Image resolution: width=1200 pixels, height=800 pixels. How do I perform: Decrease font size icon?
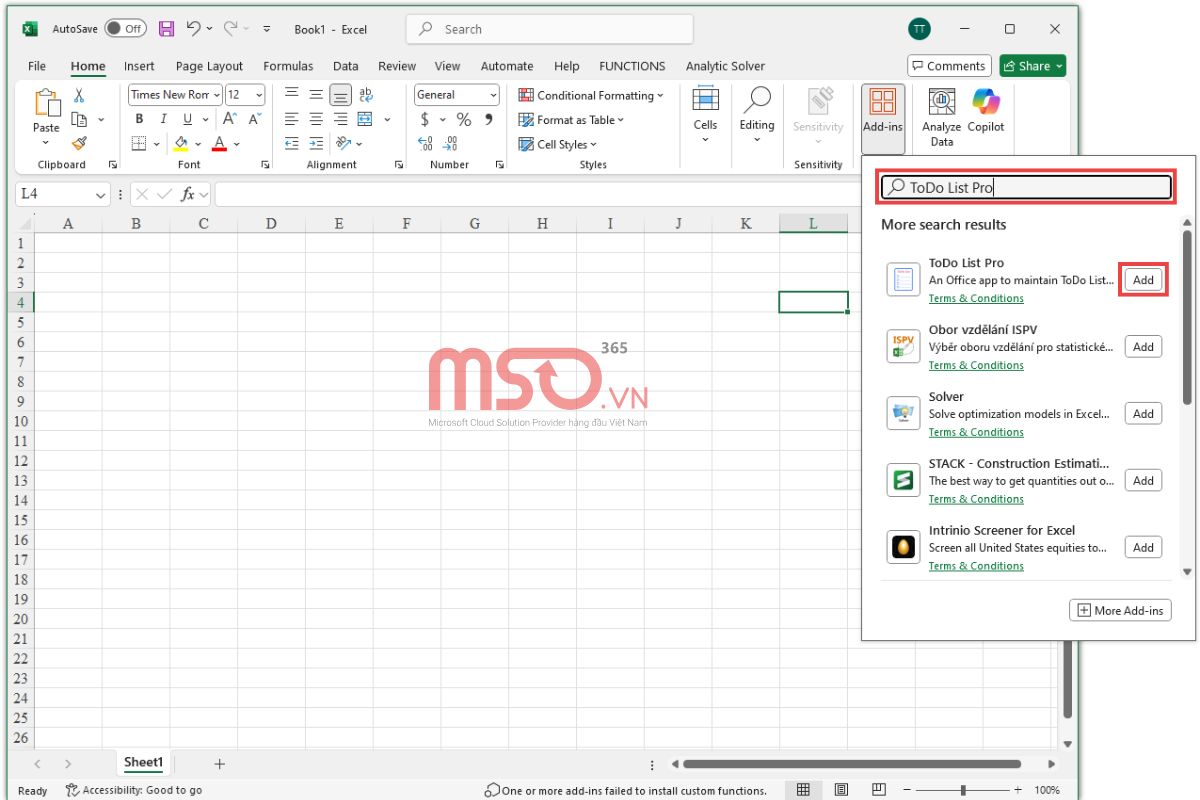tap(253, 119)
